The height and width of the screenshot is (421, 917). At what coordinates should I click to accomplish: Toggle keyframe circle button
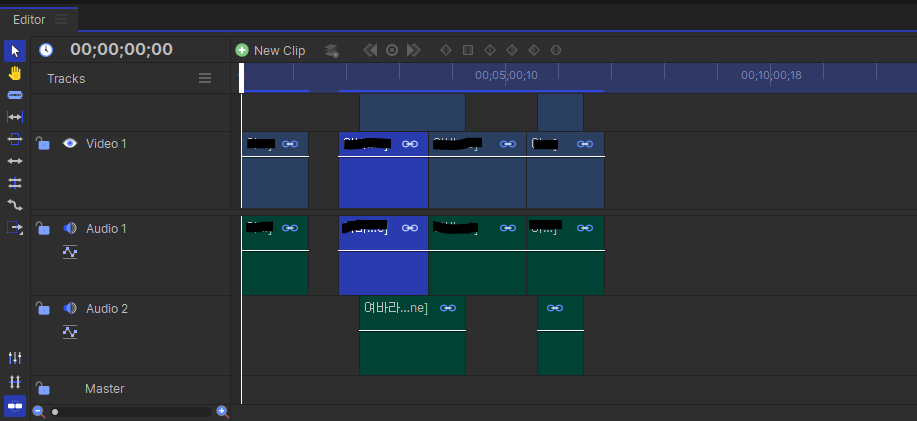click(x=392, y=50)
